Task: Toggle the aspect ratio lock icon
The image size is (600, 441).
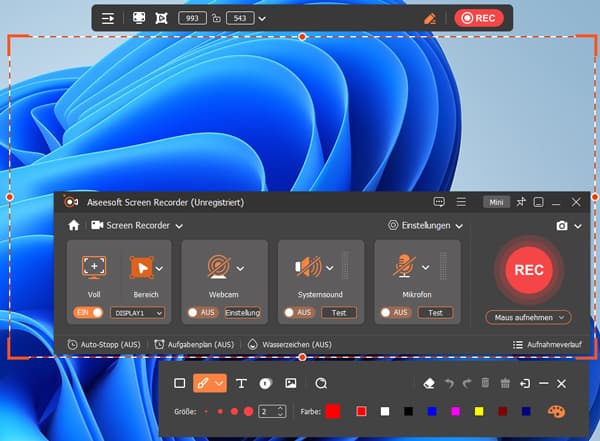Action: click(x=216, y=18)
